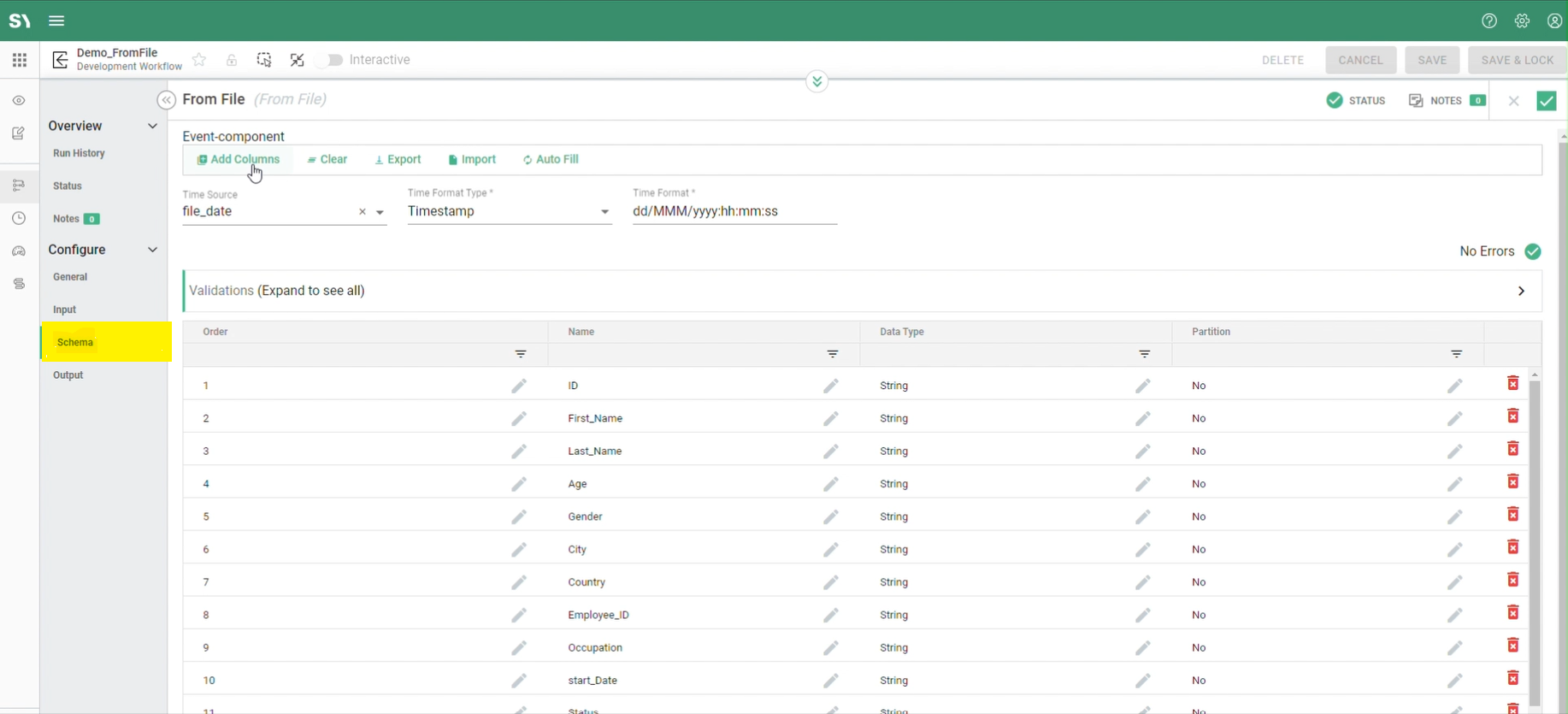This screenshot has width=1568, height=714.
Task: Delete the First_Name column row
Action: [1512, 416]
